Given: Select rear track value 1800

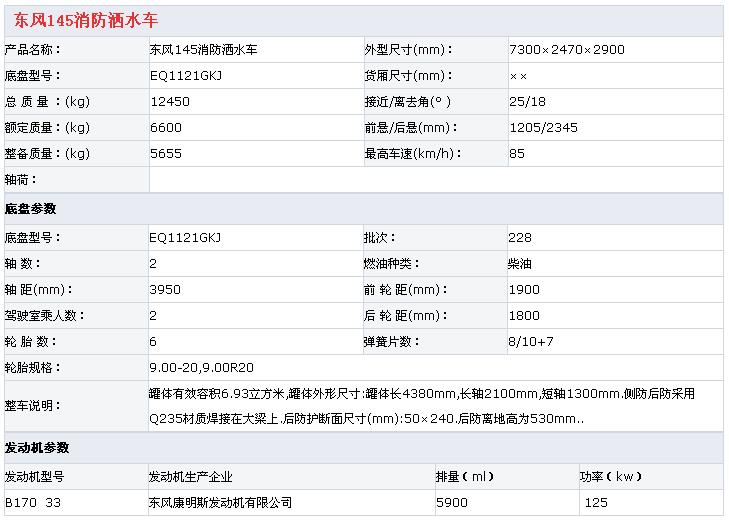Looking at the screenshot, I should [x=524, y=316].
